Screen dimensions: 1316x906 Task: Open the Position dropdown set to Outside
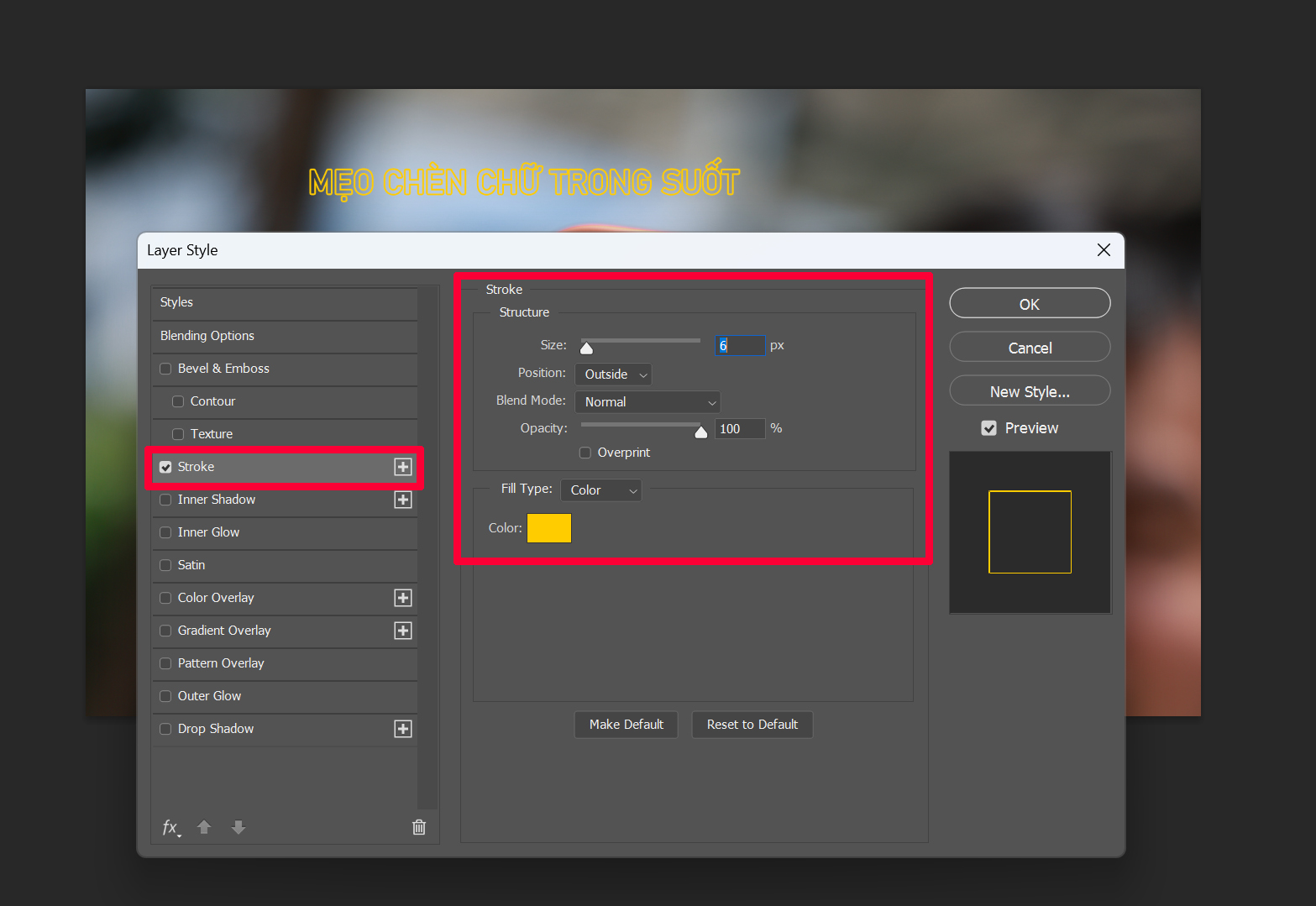coord(612,374)
